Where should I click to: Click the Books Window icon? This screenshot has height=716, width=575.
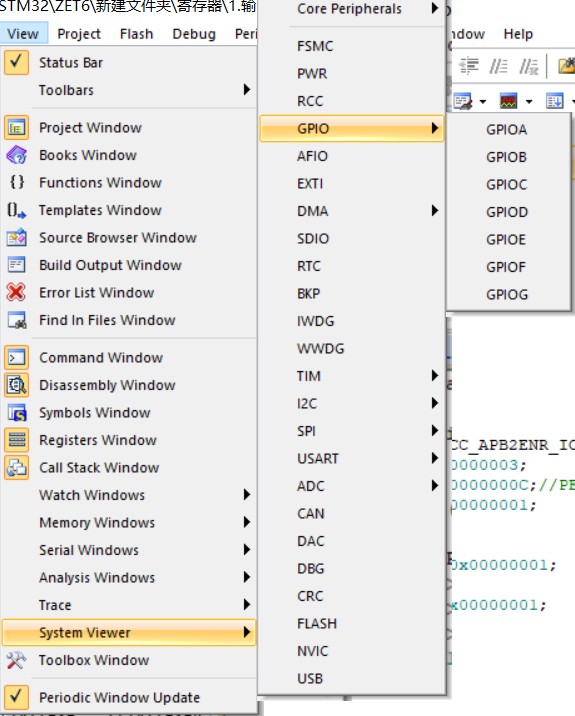16,155
